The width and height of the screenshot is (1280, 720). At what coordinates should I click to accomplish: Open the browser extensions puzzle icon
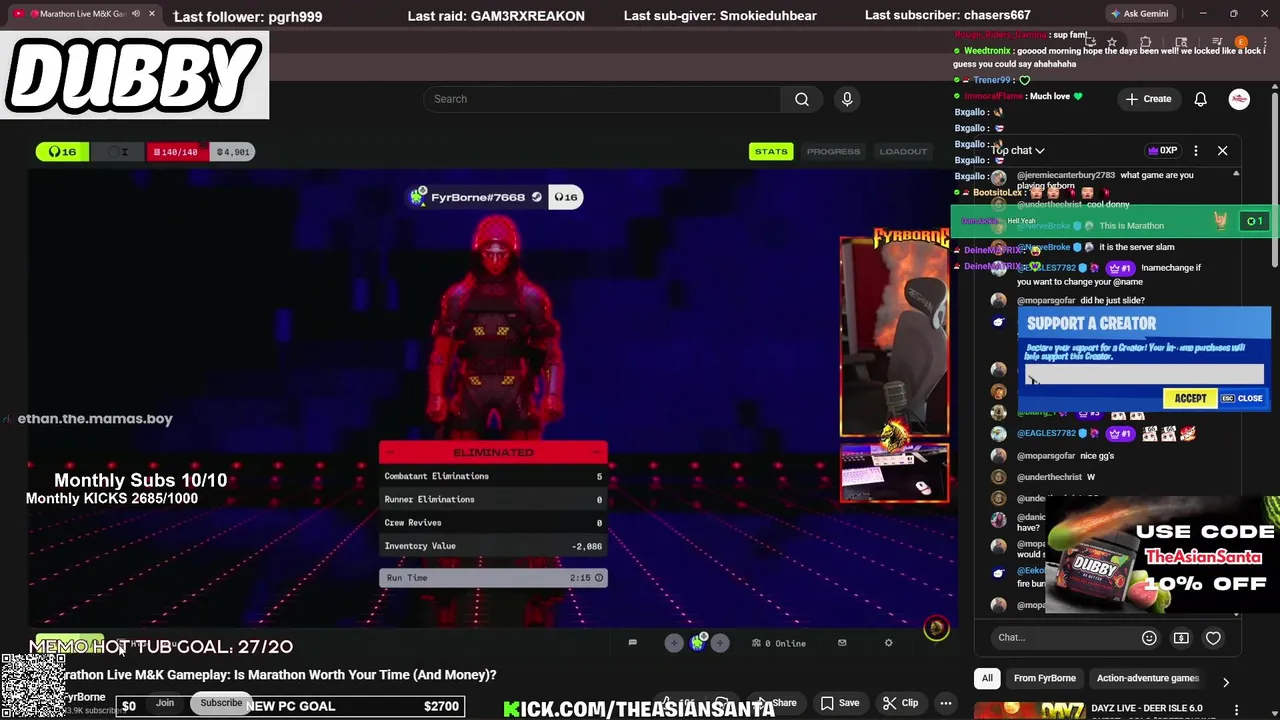click(1146, 42)
